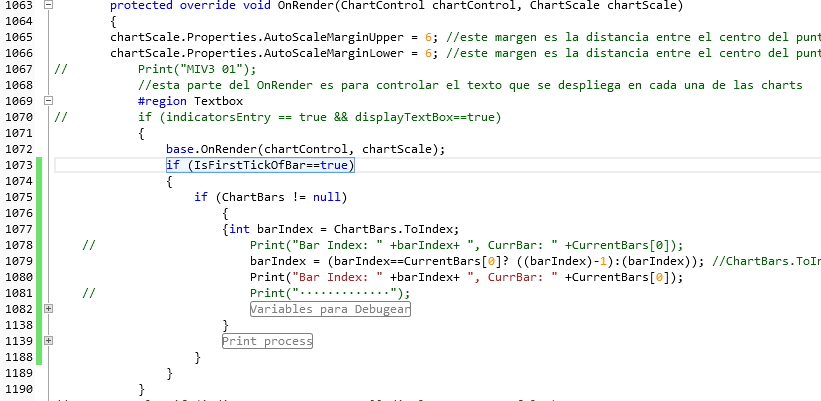821x401 pixels.
Task: Place the cursor on 'if (IsFirstTickOfBar==true)'
Action: coord(260,165)
